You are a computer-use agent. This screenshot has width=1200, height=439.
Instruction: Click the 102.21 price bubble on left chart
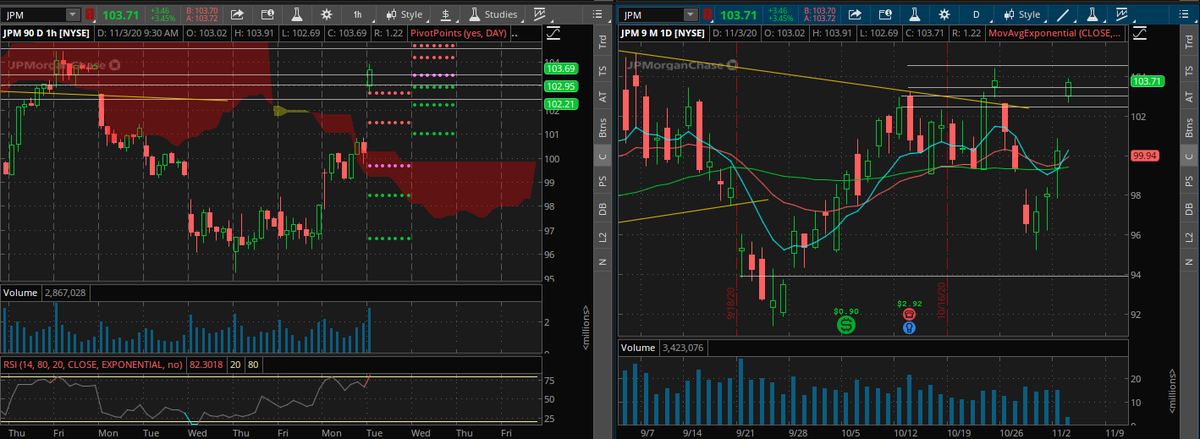561,103
